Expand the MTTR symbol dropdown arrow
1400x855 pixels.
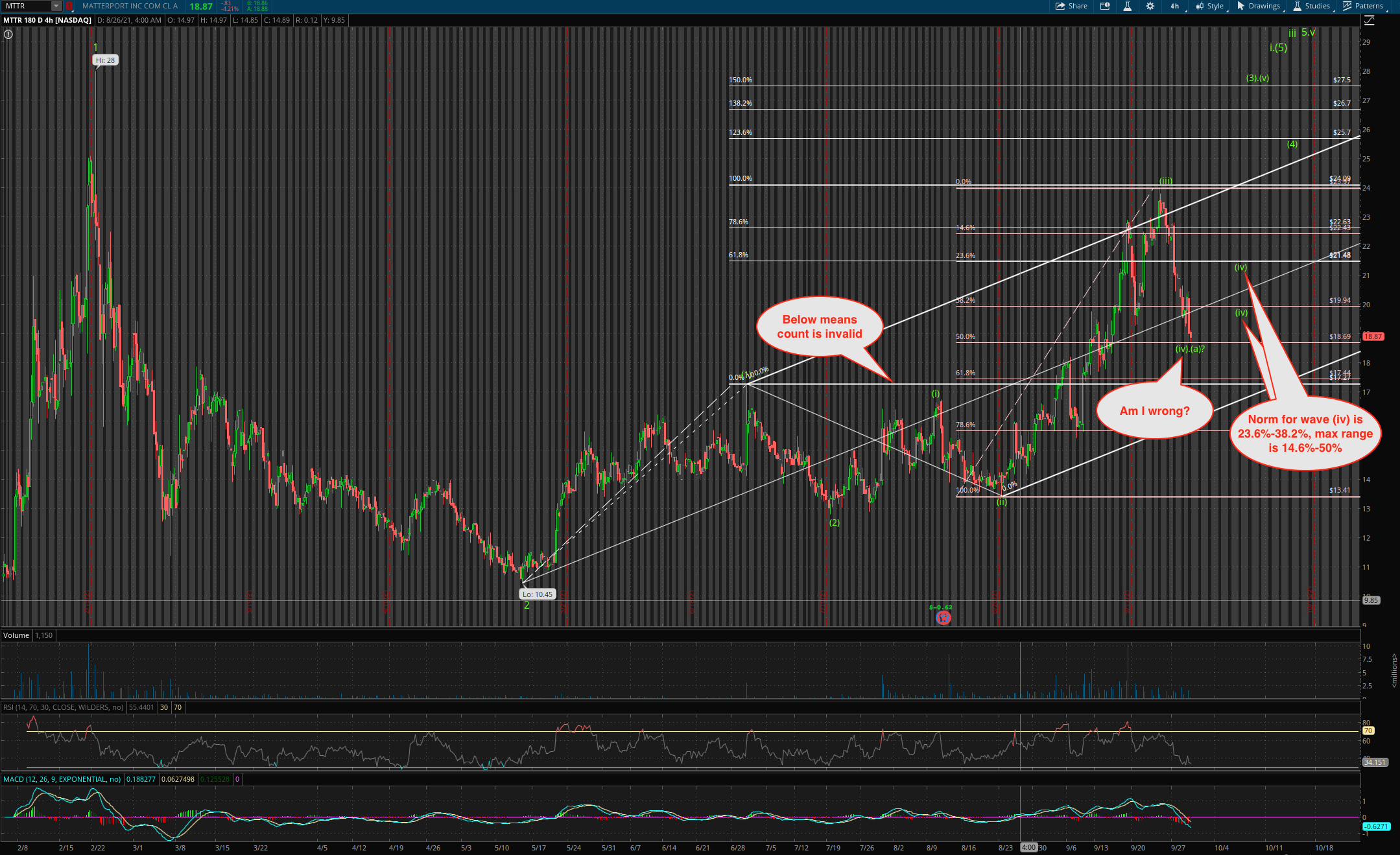[x=56, y=6]
